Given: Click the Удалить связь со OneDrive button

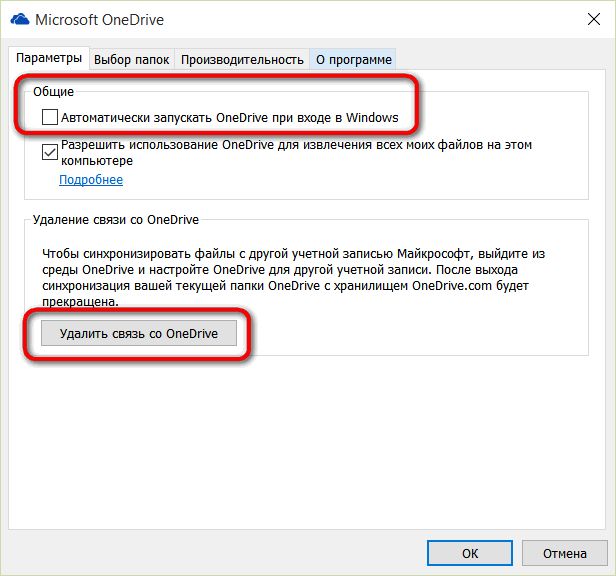Looking at the screenshot, I should point(139,333).
